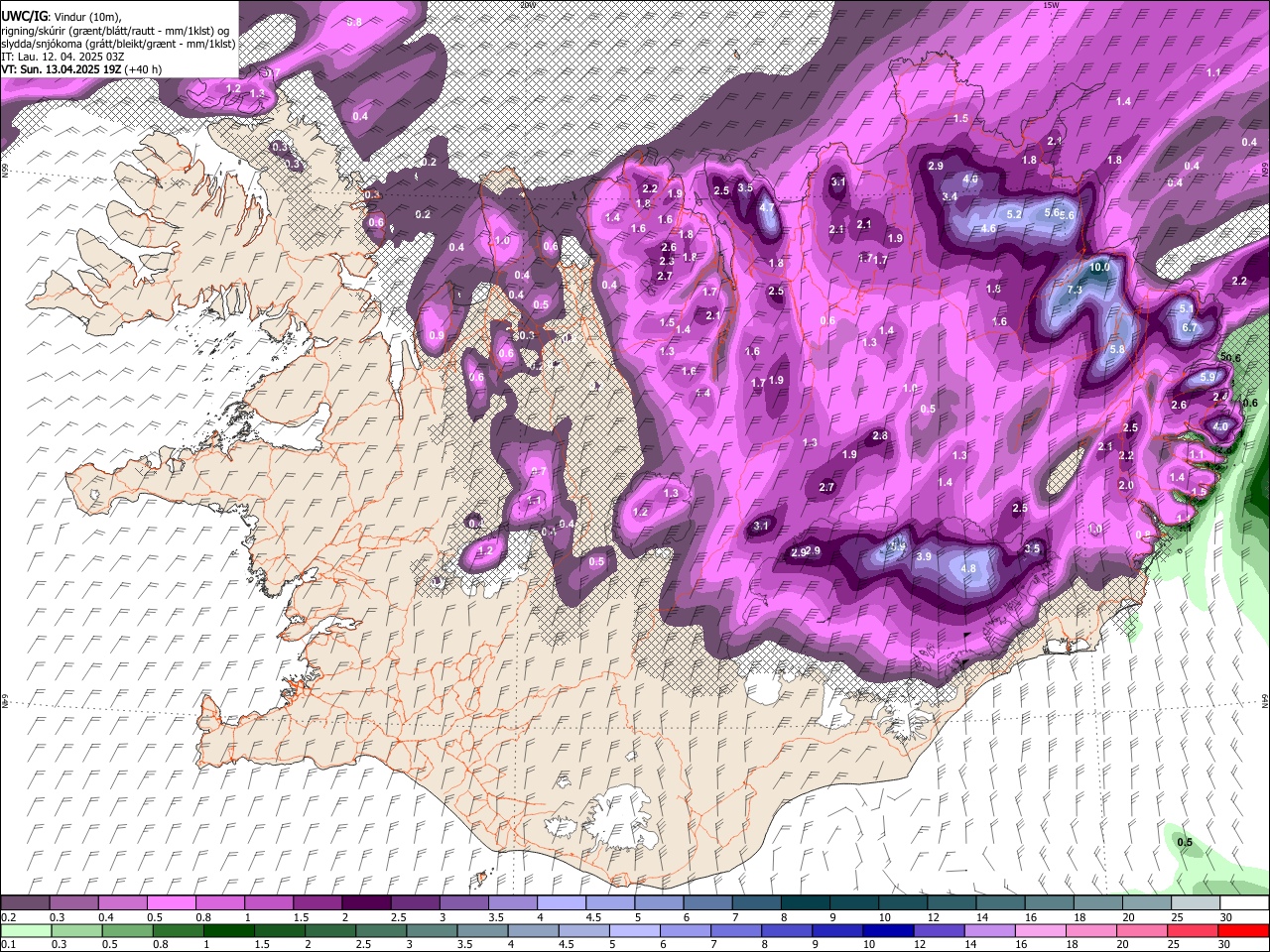Pick the dark navy swatch at 10 in lower legend

pyautogui.click(x=887, y=931)
